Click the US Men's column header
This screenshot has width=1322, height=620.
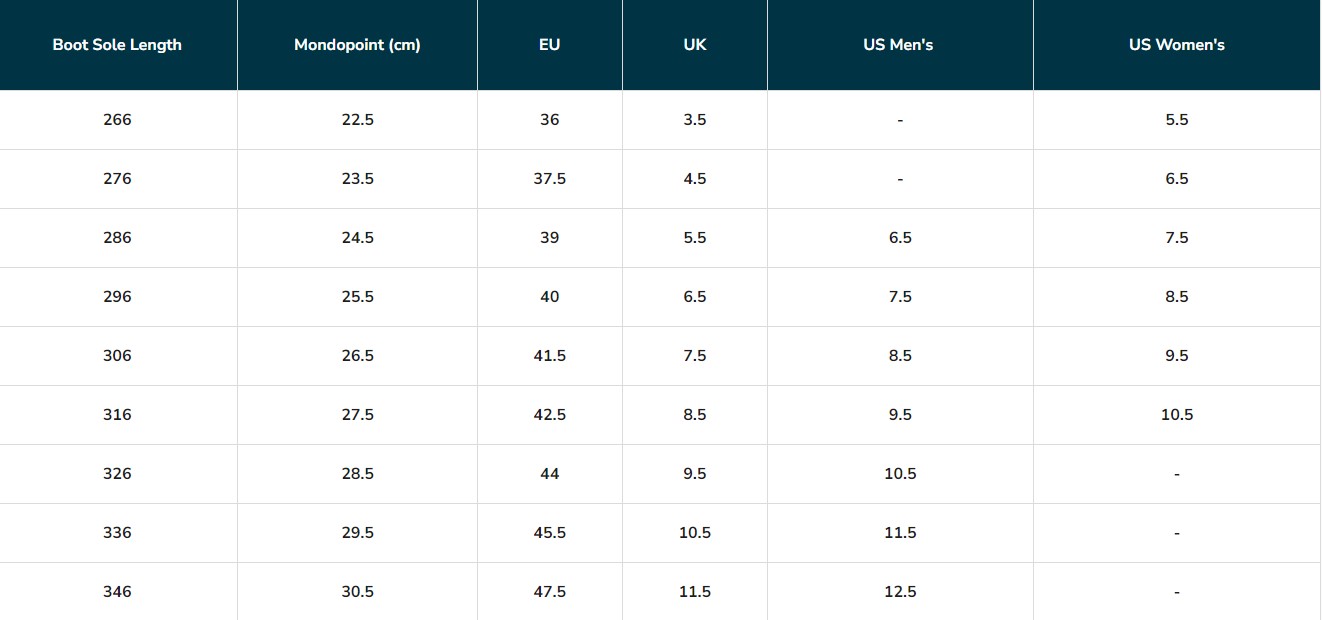pyautogui.click(x=899, y=45)
